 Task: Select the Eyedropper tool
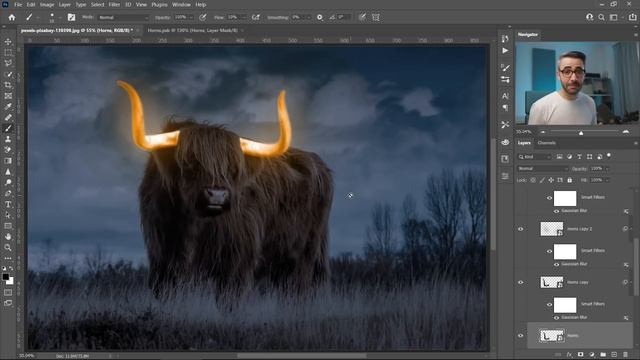(8, 107)
